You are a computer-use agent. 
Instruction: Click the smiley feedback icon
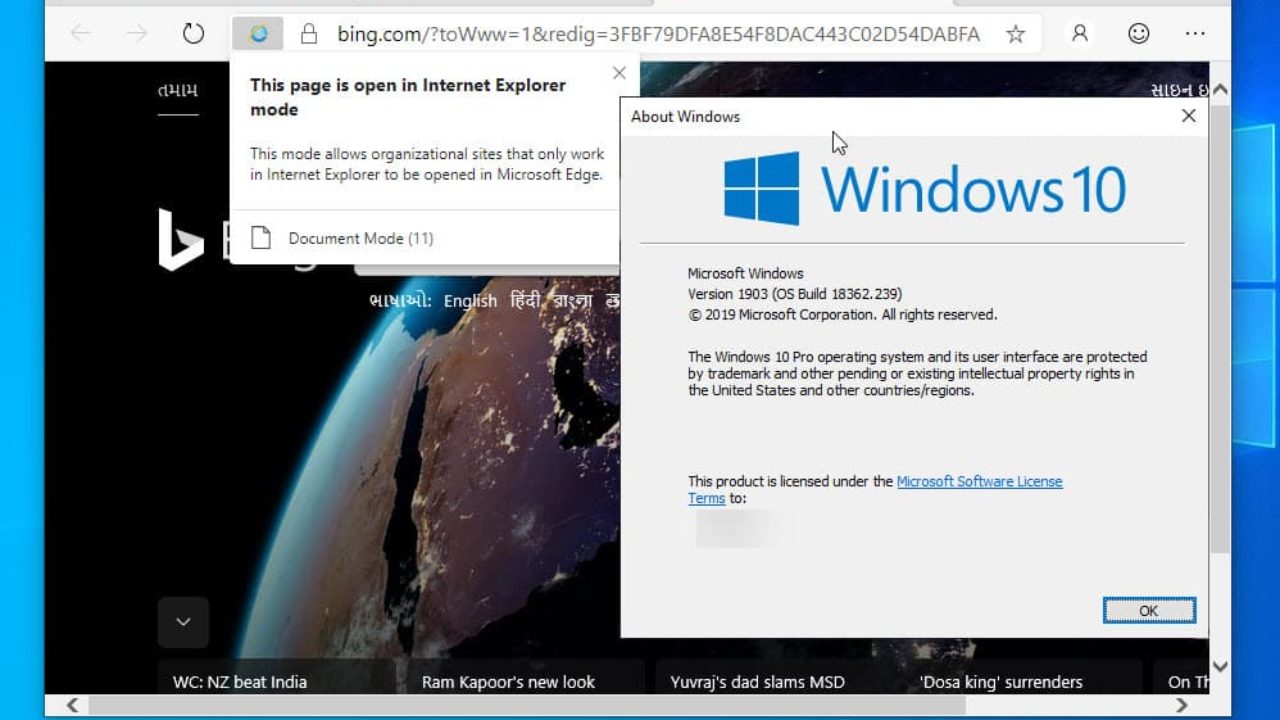[1139, 34]
